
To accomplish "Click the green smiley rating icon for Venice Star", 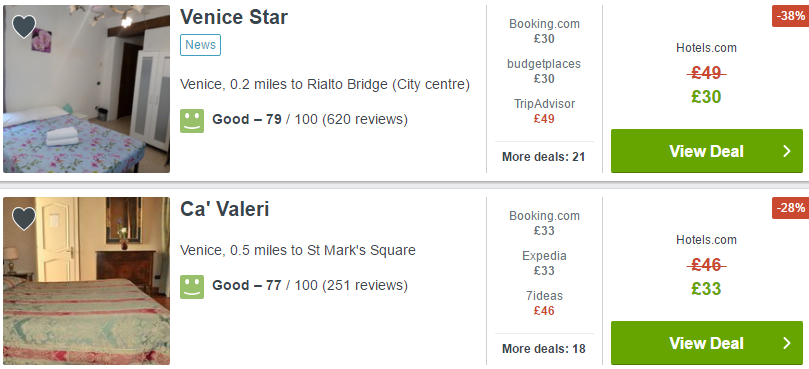I will pos(192,121).
